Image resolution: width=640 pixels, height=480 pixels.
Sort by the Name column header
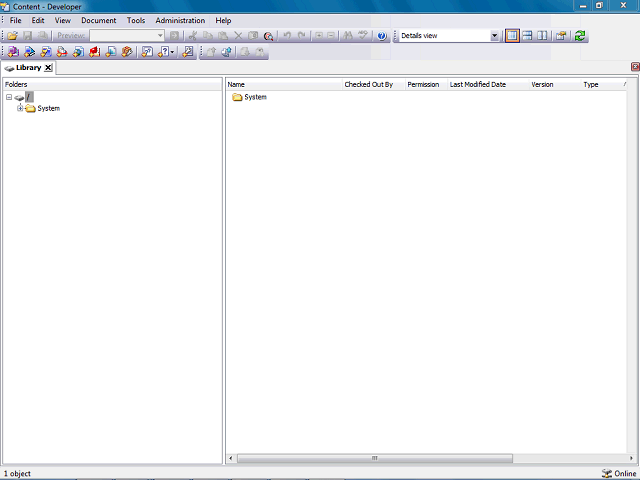point(284,84)
